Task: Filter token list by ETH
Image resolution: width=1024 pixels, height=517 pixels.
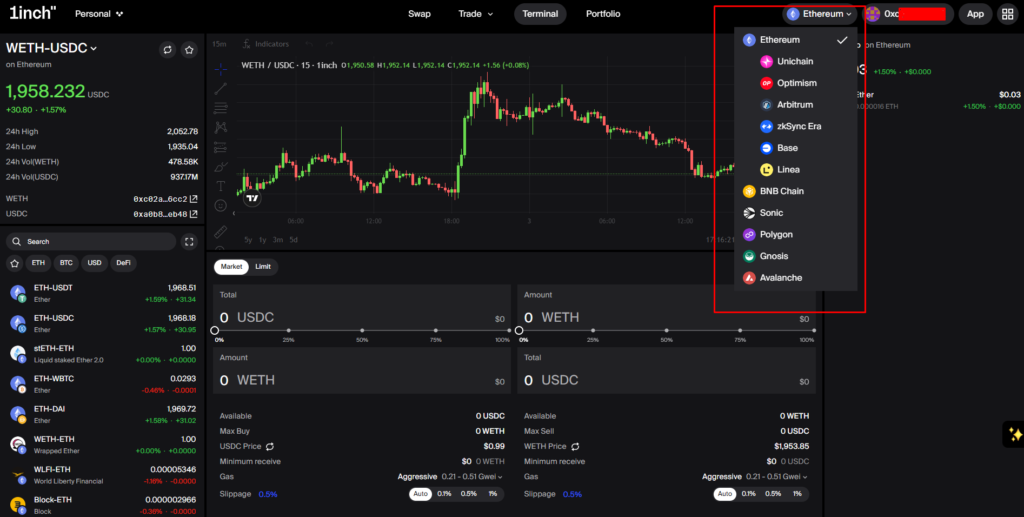Action: pos(39,263)
